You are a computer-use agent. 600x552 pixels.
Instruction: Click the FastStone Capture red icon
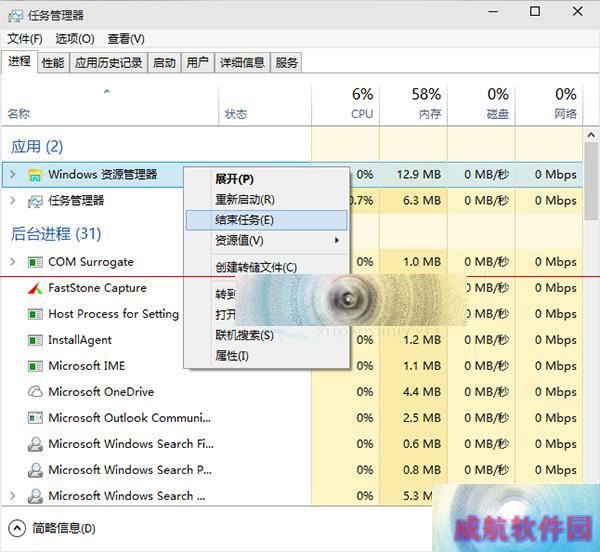[x=35, y=288]
